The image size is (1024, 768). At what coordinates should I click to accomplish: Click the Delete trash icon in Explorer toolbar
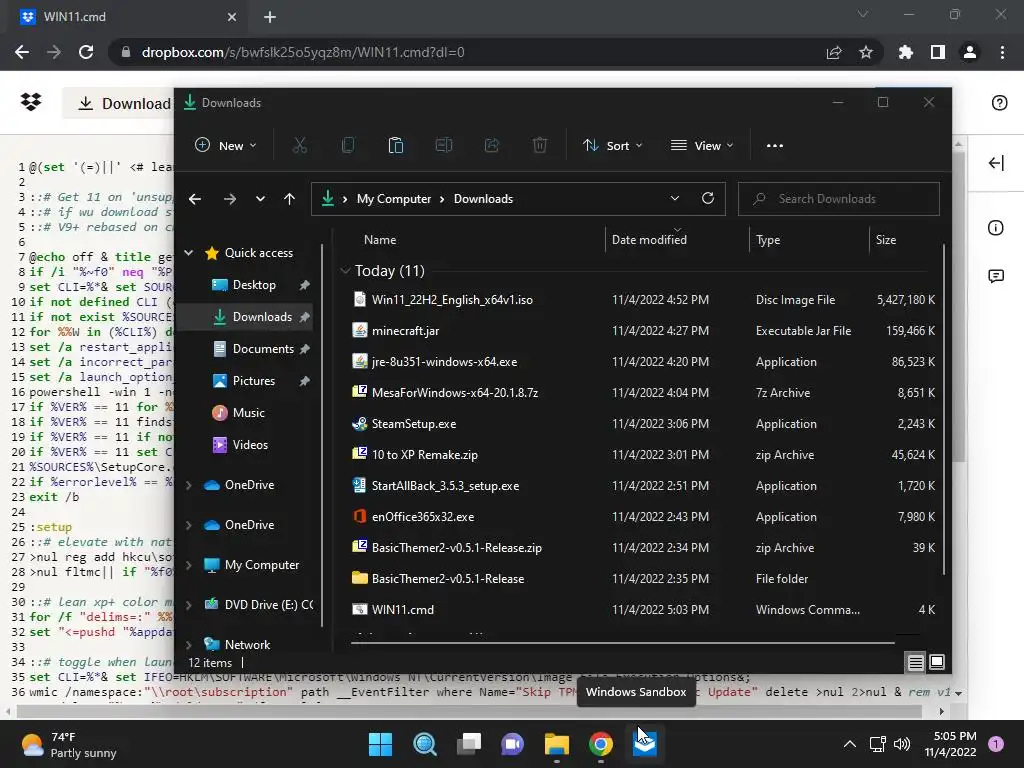pos(539,145)
